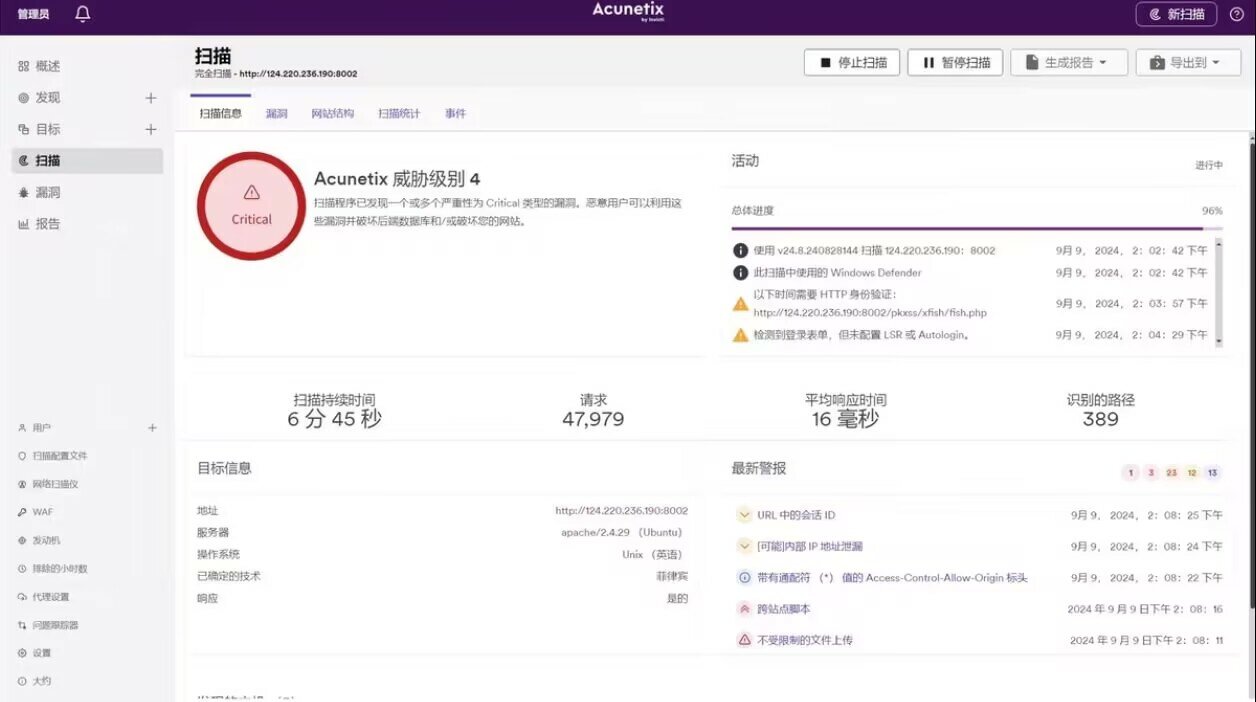Click the 47,979 requests value
The width and height of the screenshot is (1256, 702).
pyautogui.click(x=593, y=419)
